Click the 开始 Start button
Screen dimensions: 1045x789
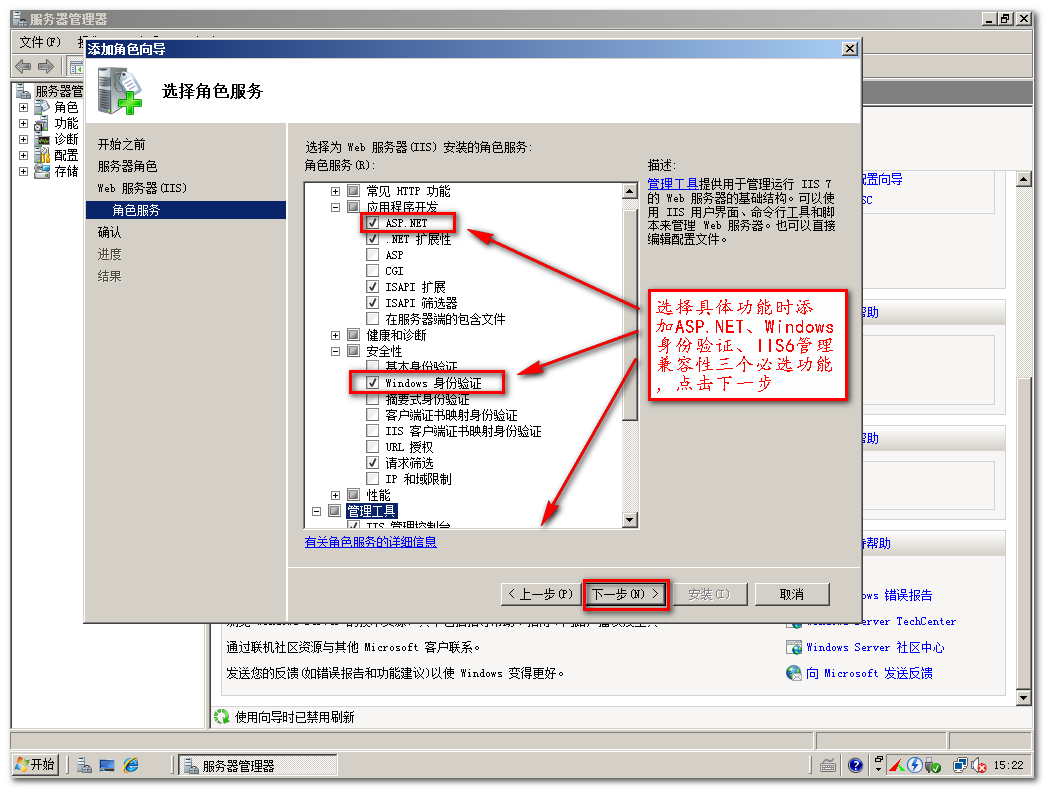pos(35,764)
